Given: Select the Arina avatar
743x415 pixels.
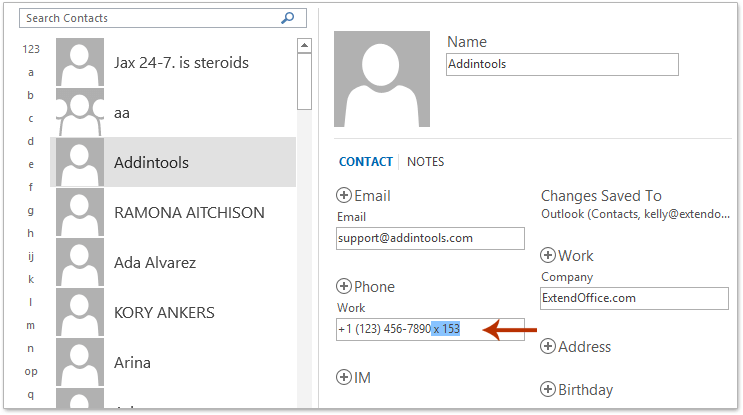Looking at the screenshot, I should point(80,362).
